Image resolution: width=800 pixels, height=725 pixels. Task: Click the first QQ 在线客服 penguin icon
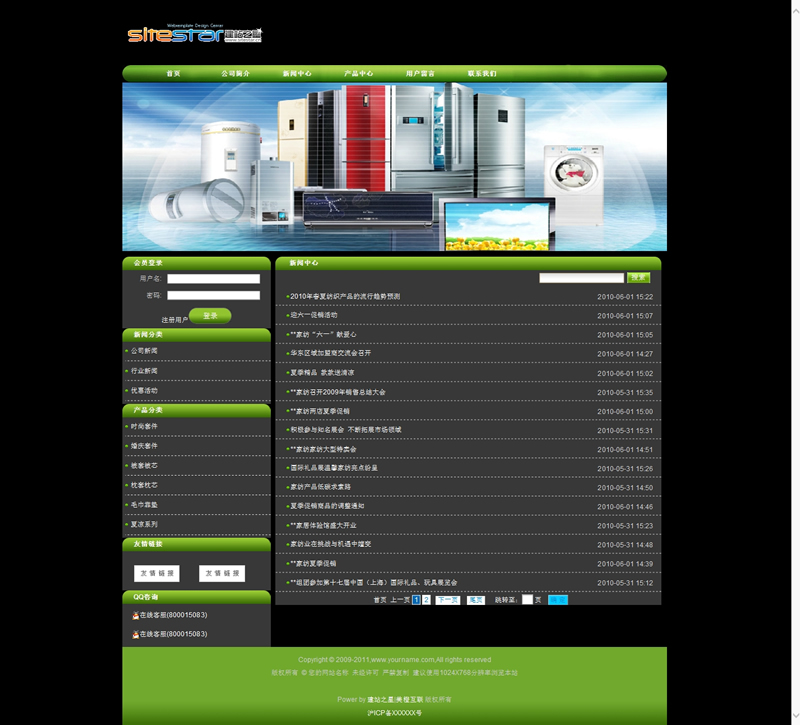135,615
